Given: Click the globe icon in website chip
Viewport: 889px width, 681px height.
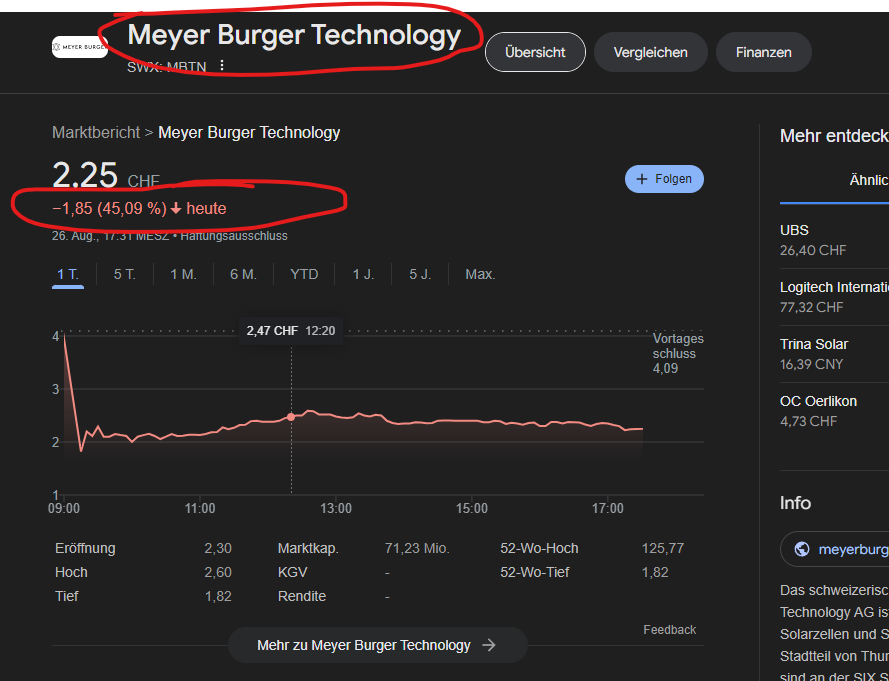Looking at the screenshot, I should [x=802, y=549].
